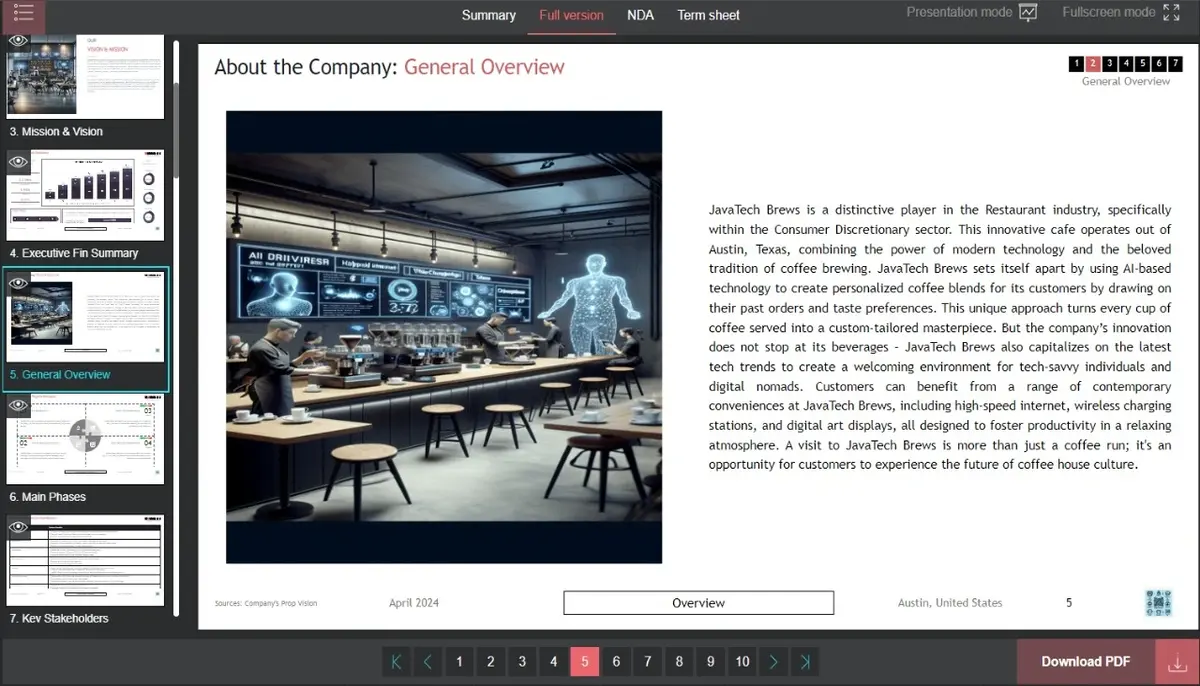Go to page 10 in pagination
Viewport: 1200px width, 686px height.
742,661
